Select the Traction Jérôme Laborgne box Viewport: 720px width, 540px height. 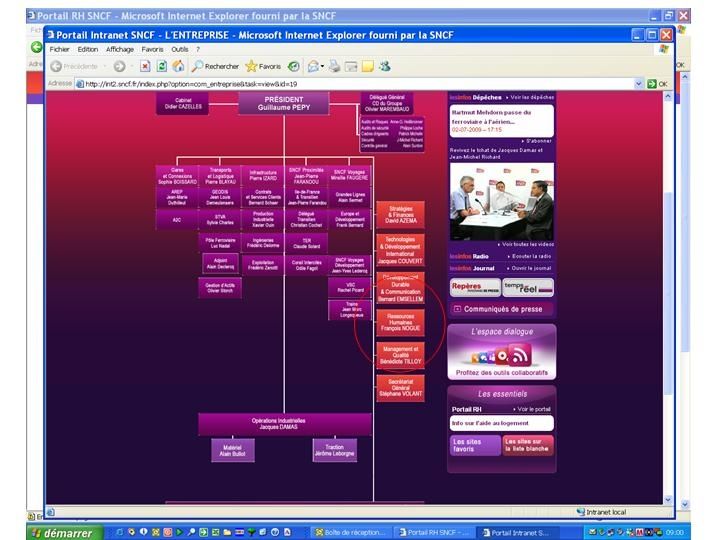(x=334, y=450)
